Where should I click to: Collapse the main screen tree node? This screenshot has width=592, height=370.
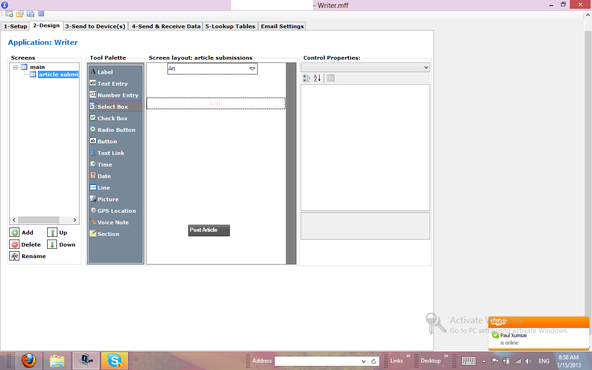(x=15, y=67)
